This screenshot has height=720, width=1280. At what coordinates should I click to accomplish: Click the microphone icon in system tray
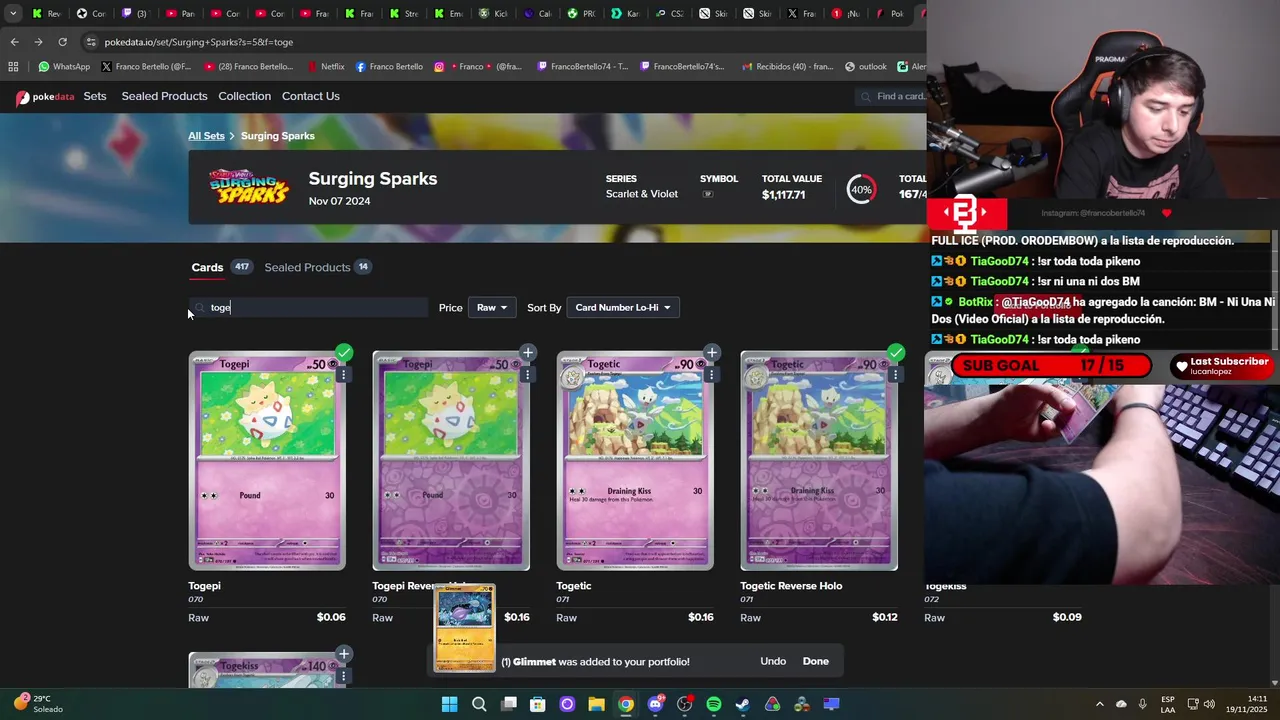point(1142,704)
